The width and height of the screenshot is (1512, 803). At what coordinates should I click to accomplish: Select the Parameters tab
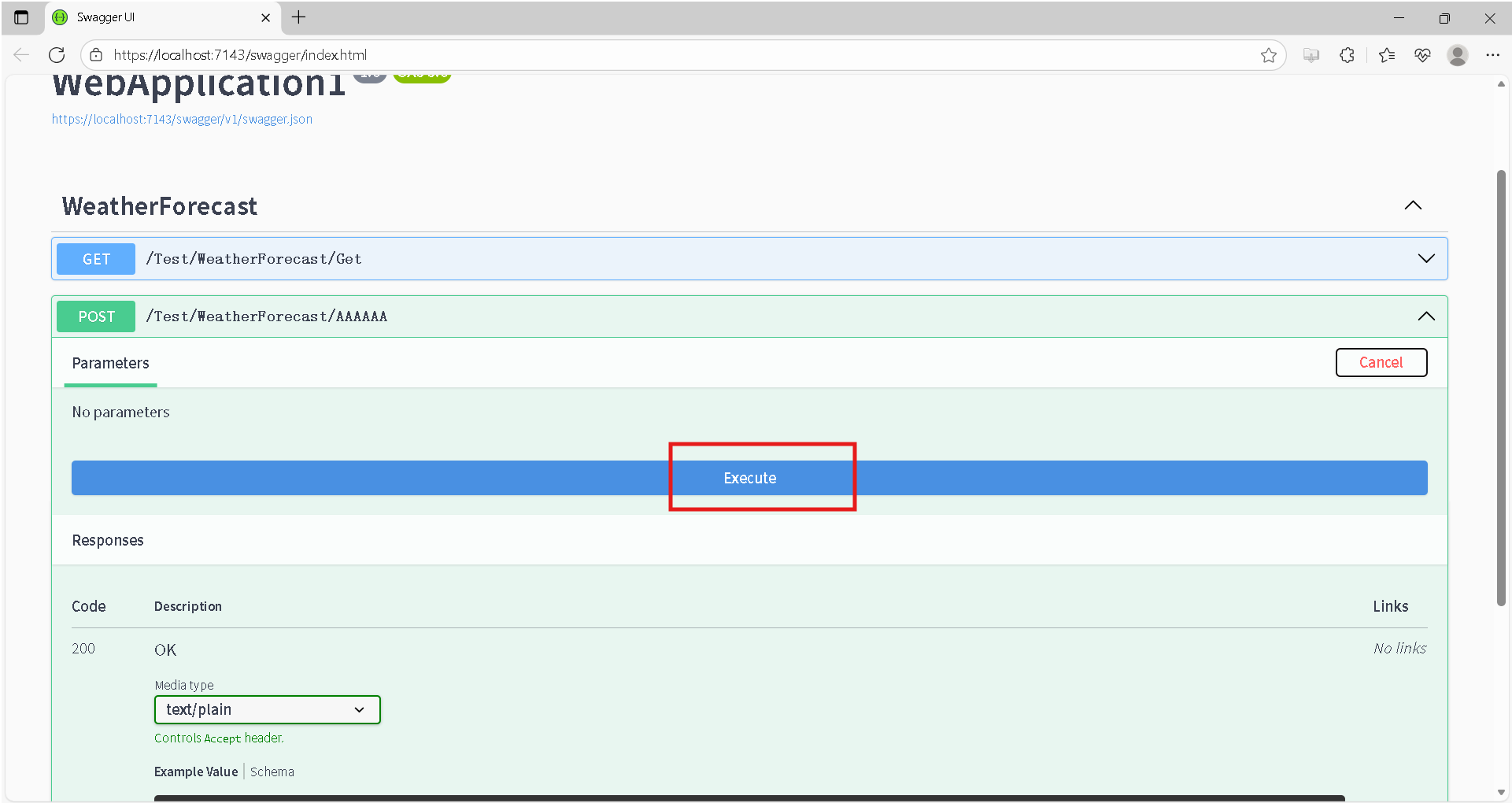(x=110, y=363)
